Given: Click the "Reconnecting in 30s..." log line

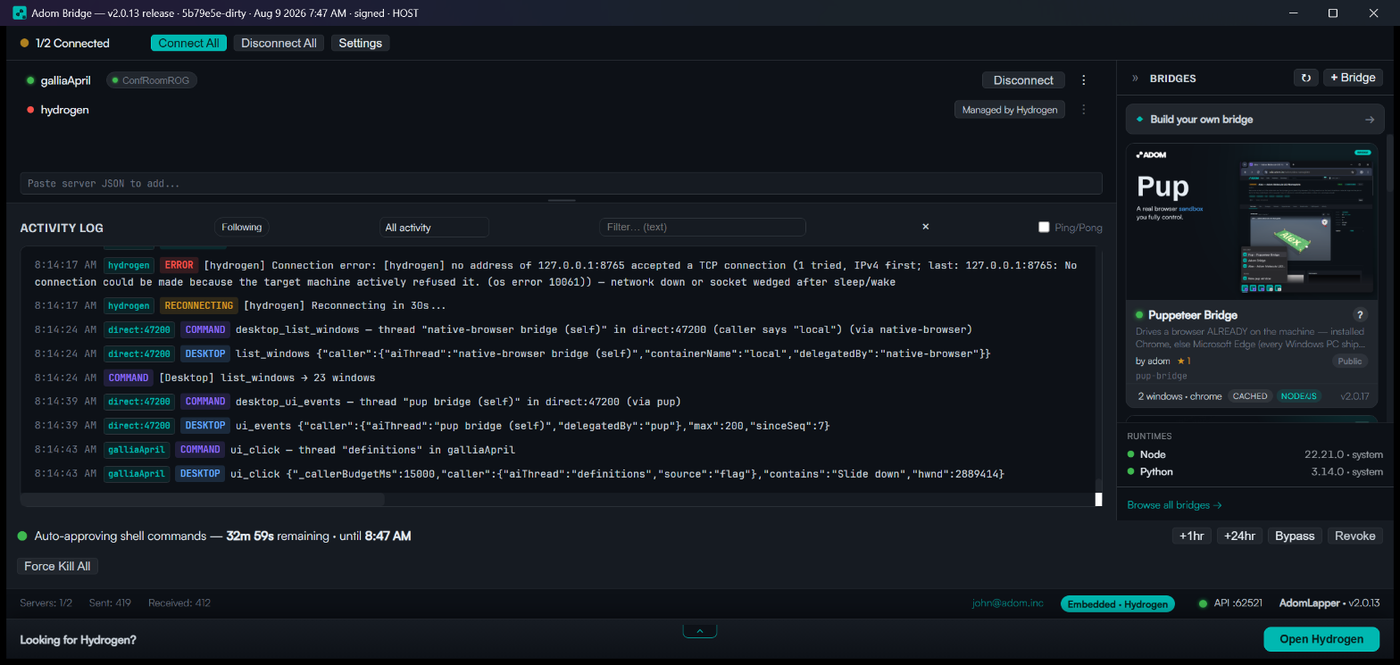Looking at the screenshot, I should click(x=345, y=305).
